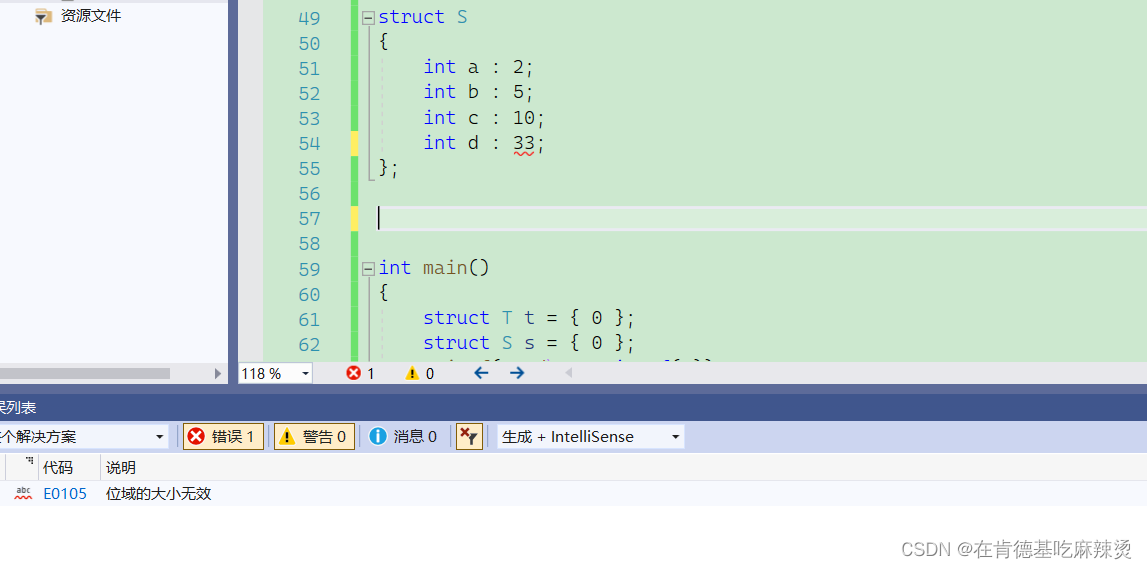1147x569 pixels.
Task: Click the solution explorer horizontal scrollbar thumb
Action: click(x=85, y=373)
